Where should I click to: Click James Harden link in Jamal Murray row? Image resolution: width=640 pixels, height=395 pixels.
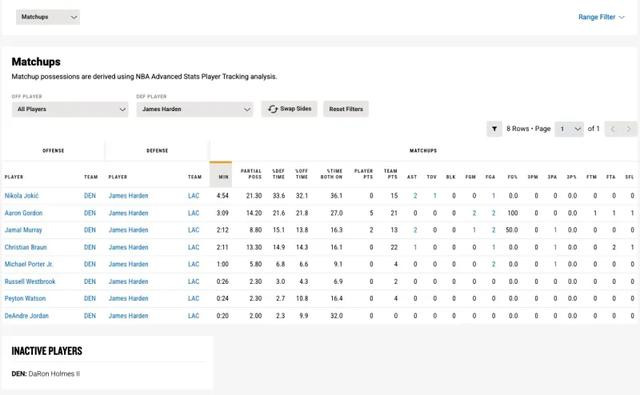point(128,230)
